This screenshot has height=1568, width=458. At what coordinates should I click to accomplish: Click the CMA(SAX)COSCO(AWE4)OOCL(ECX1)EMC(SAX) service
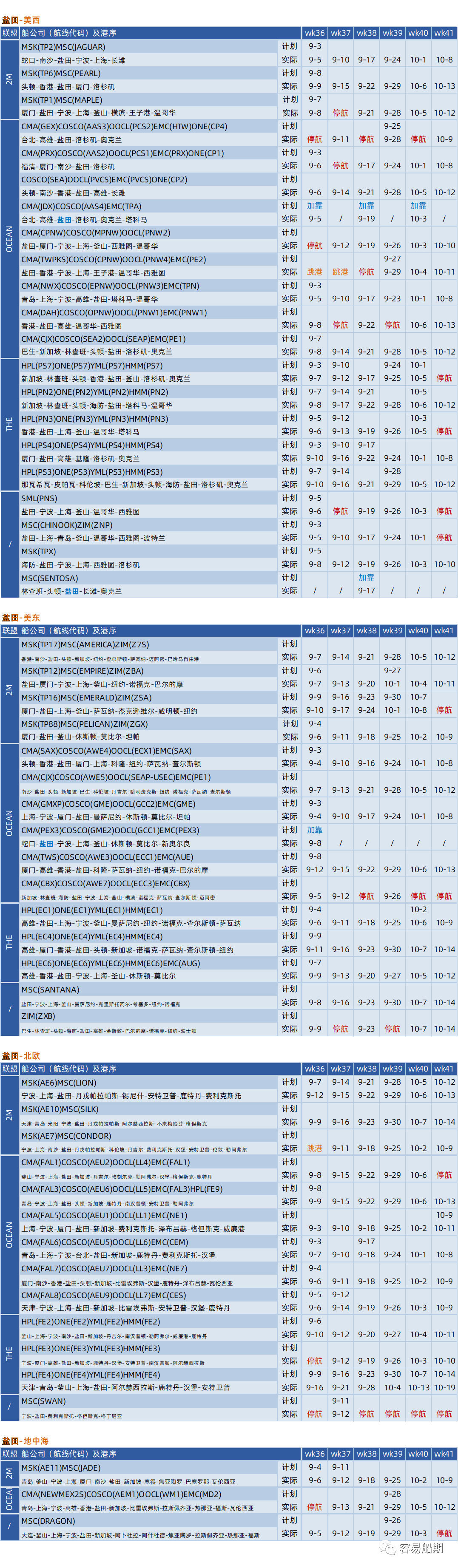107,751
